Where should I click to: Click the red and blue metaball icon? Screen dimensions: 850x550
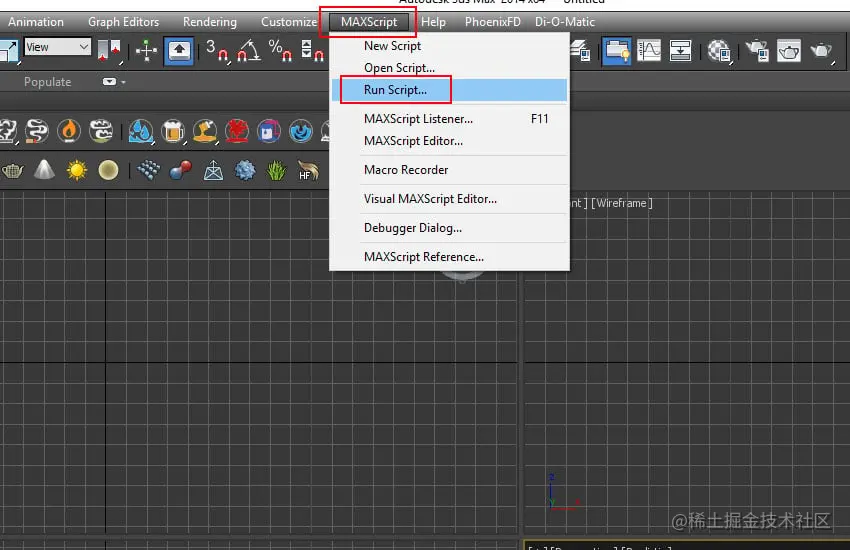click(181, 170)
